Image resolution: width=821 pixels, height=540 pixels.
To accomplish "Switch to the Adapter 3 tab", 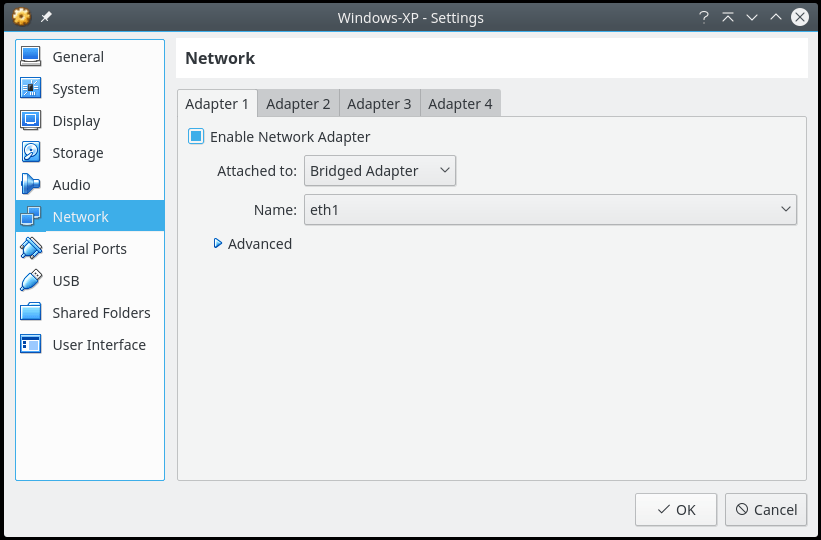I will [x=379, y=104].
